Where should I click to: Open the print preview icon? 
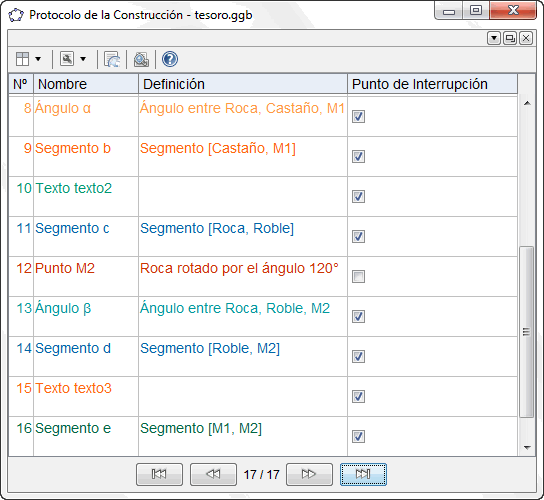(141, 59)
